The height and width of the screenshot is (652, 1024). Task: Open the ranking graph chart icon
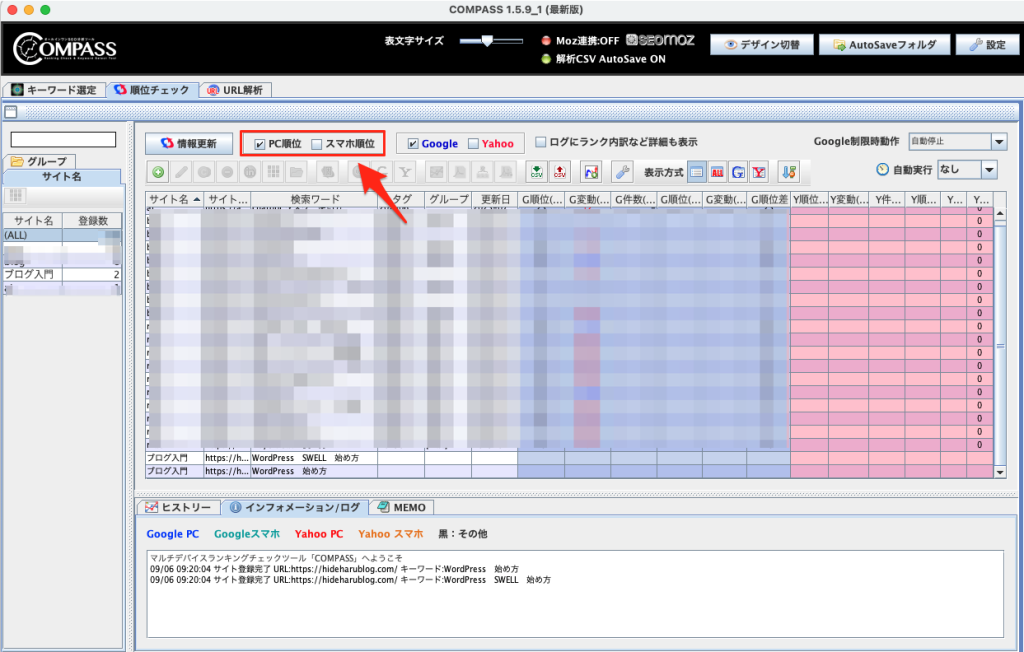tap(591, 172)
